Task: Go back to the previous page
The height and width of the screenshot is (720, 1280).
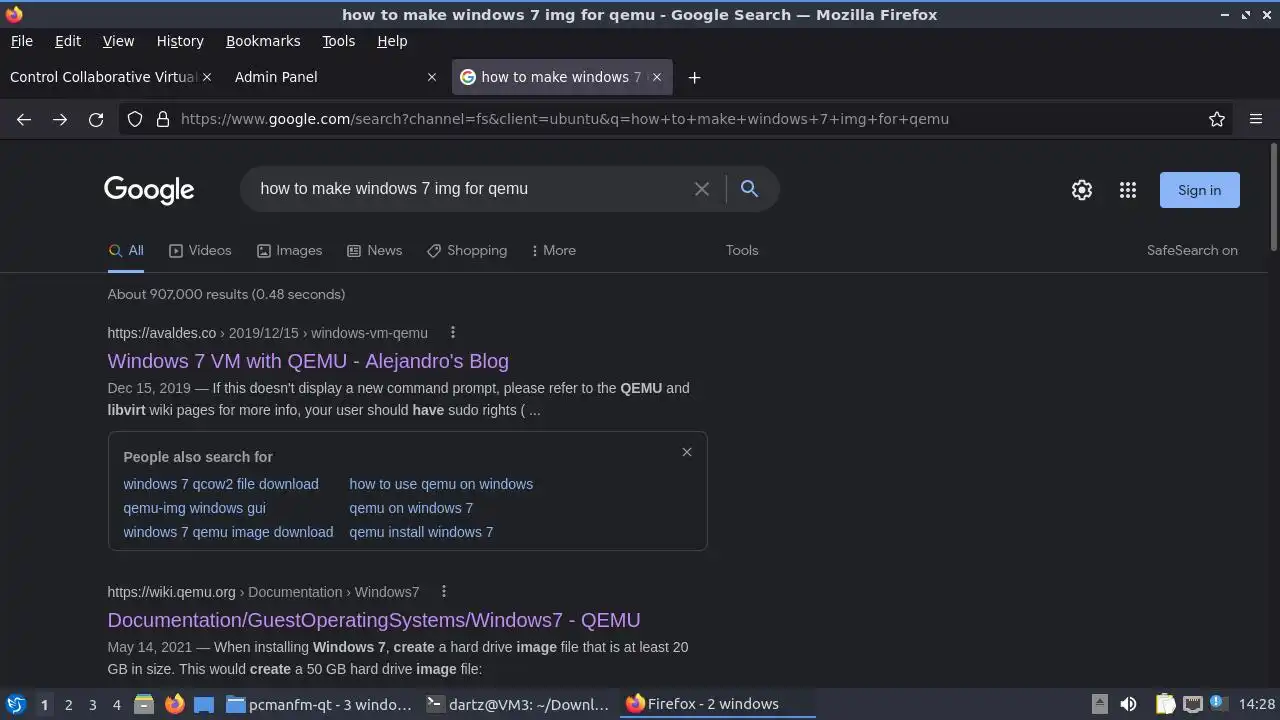Action: tap(24, 119)
